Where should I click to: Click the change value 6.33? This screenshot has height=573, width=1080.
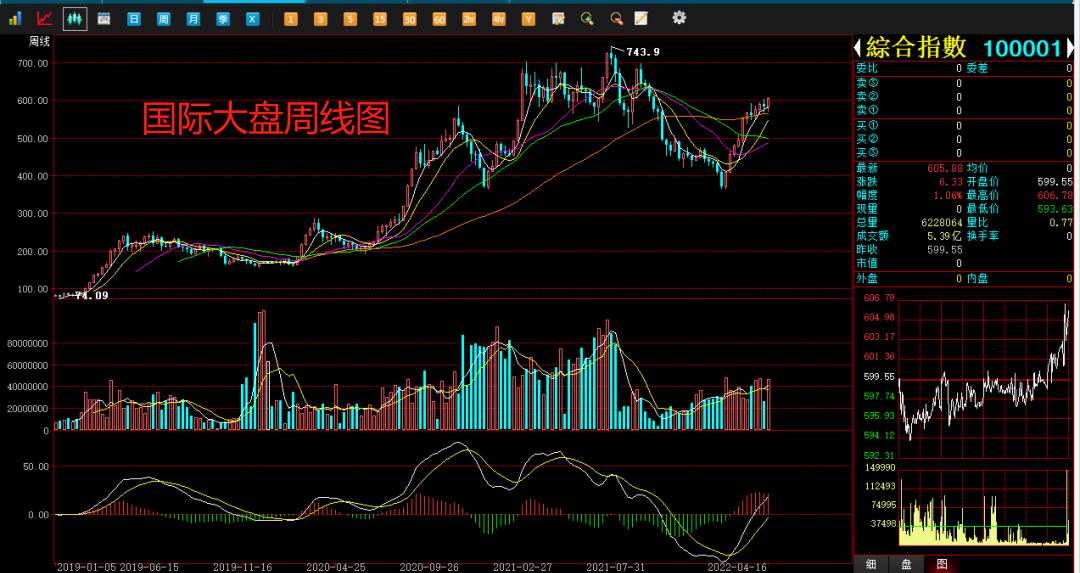(951, 182)
